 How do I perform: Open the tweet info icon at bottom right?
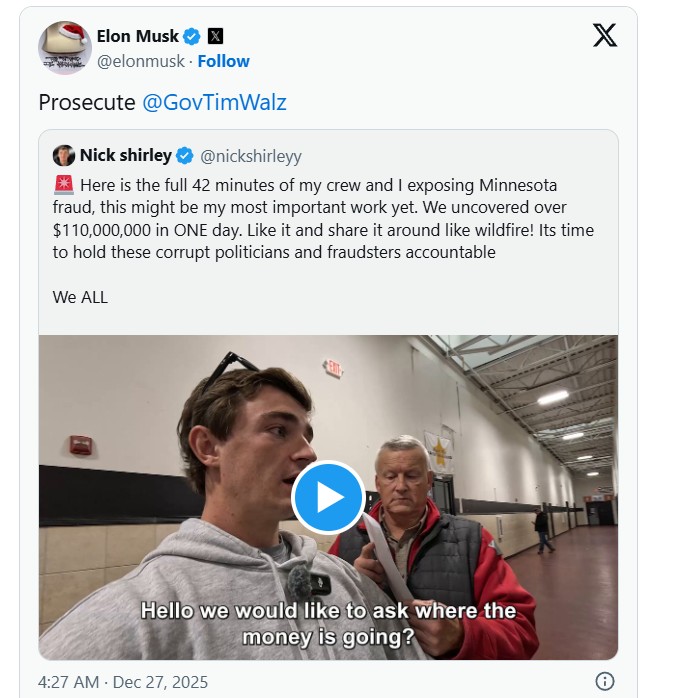[x=605, y=681]
